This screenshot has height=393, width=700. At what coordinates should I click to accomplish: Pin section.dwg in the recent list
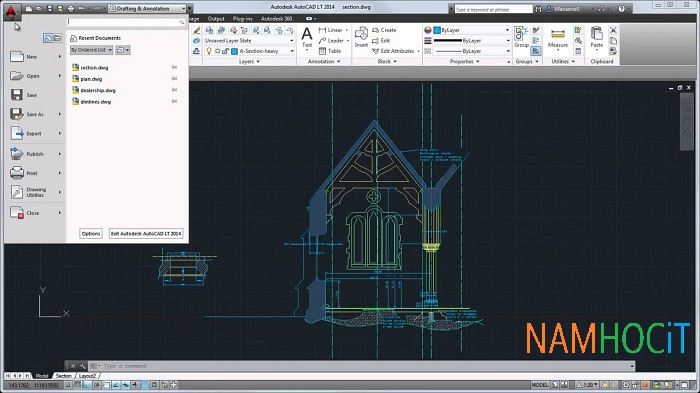point(175,67)
